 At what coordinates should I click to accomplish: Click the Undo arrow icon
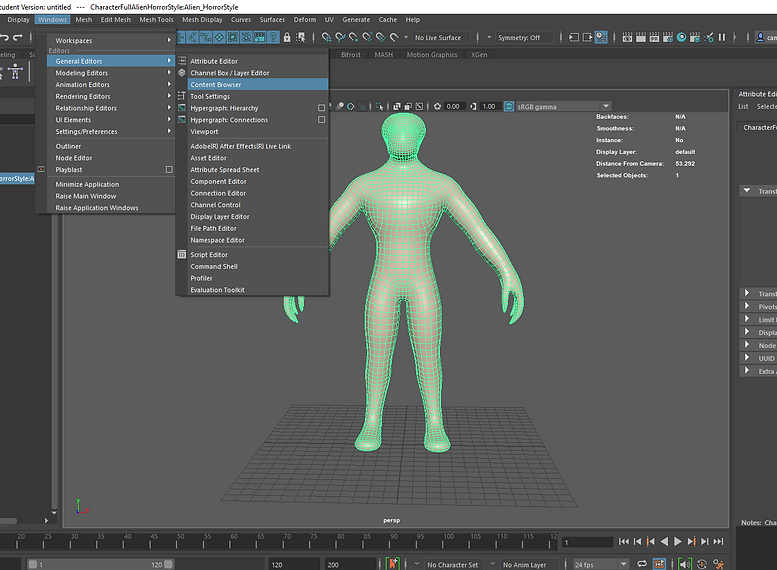click(x=4, y=37)
